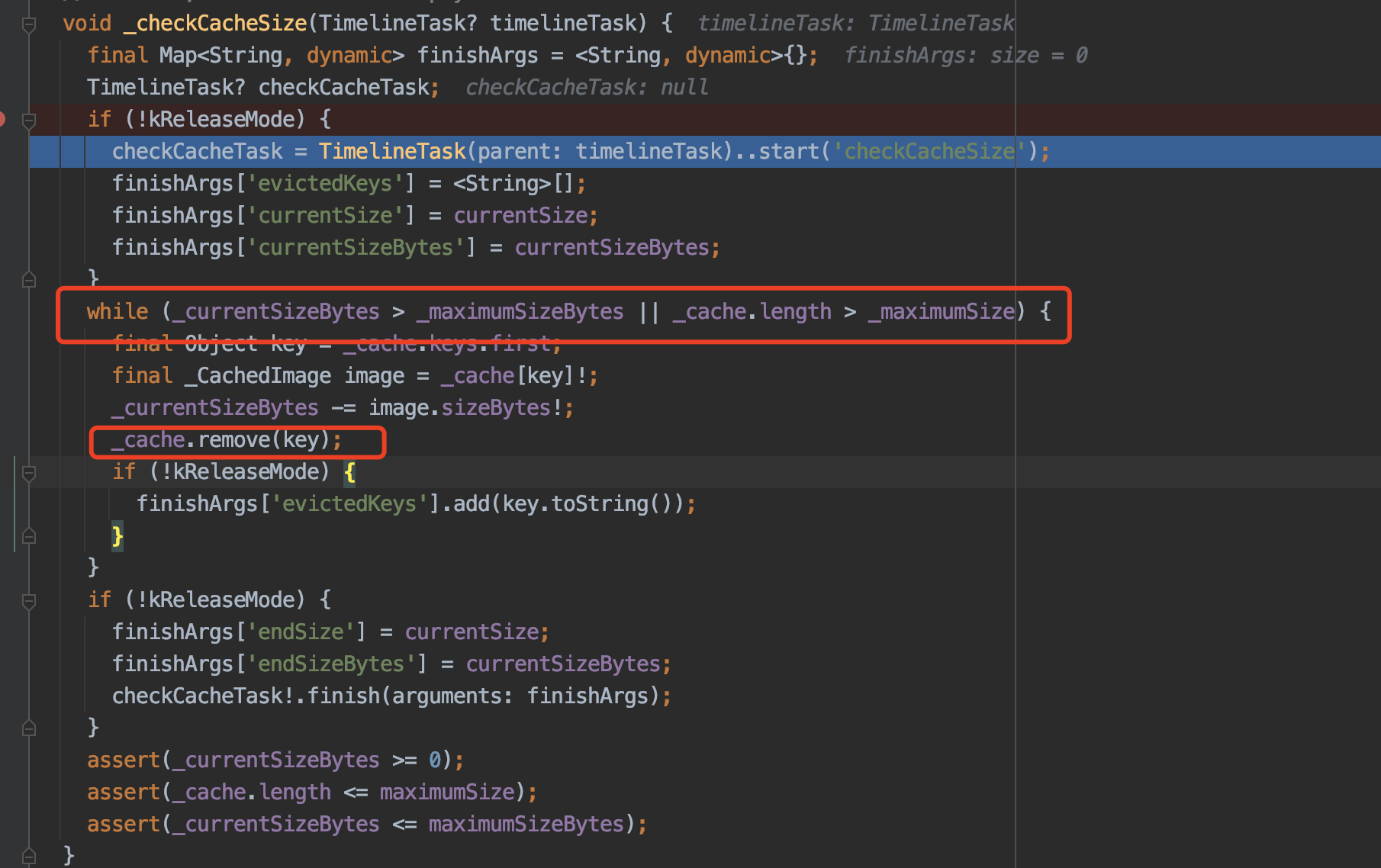Click the gutter fold marker next to finishArgs evictedKeys add block
Viewport: 1381px width, 868px height.
pyautogui.click(x=29, y=536)
